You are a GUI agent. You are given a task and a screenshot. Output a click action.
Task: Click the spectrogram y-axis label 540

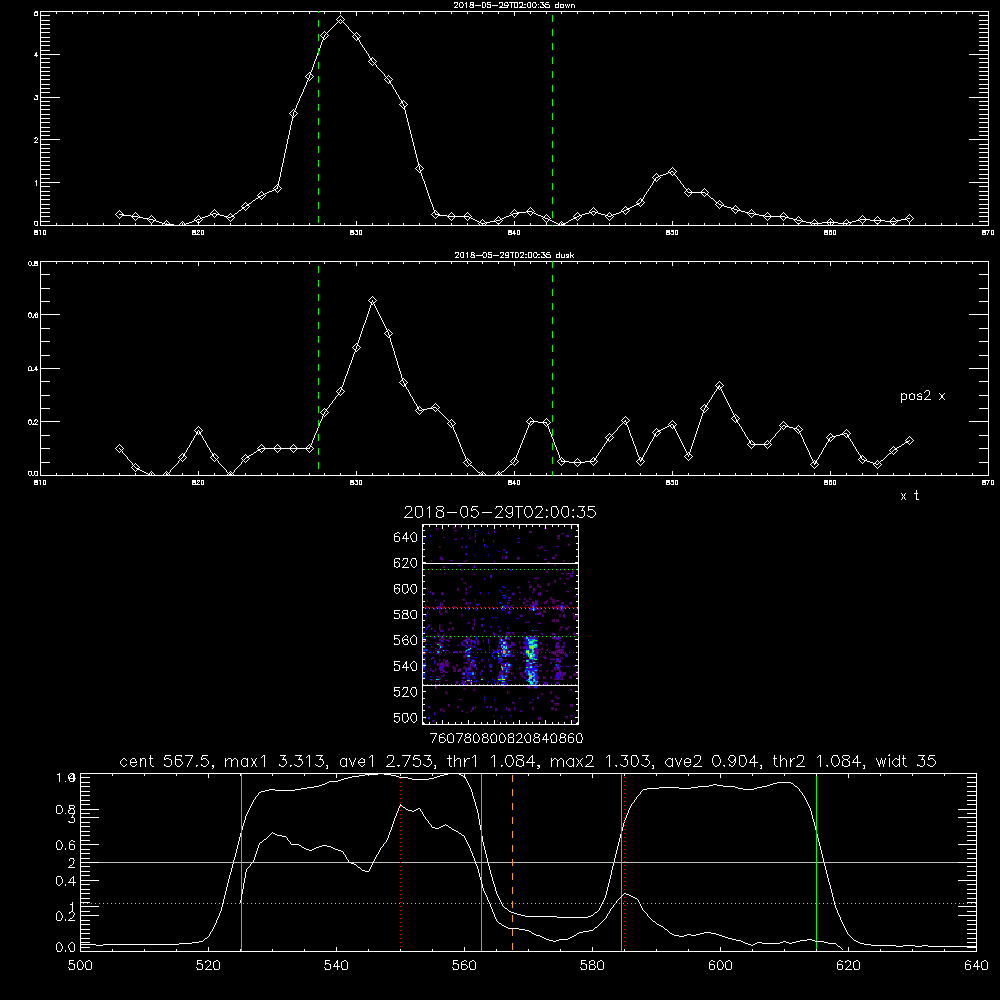tap(406, 666)
